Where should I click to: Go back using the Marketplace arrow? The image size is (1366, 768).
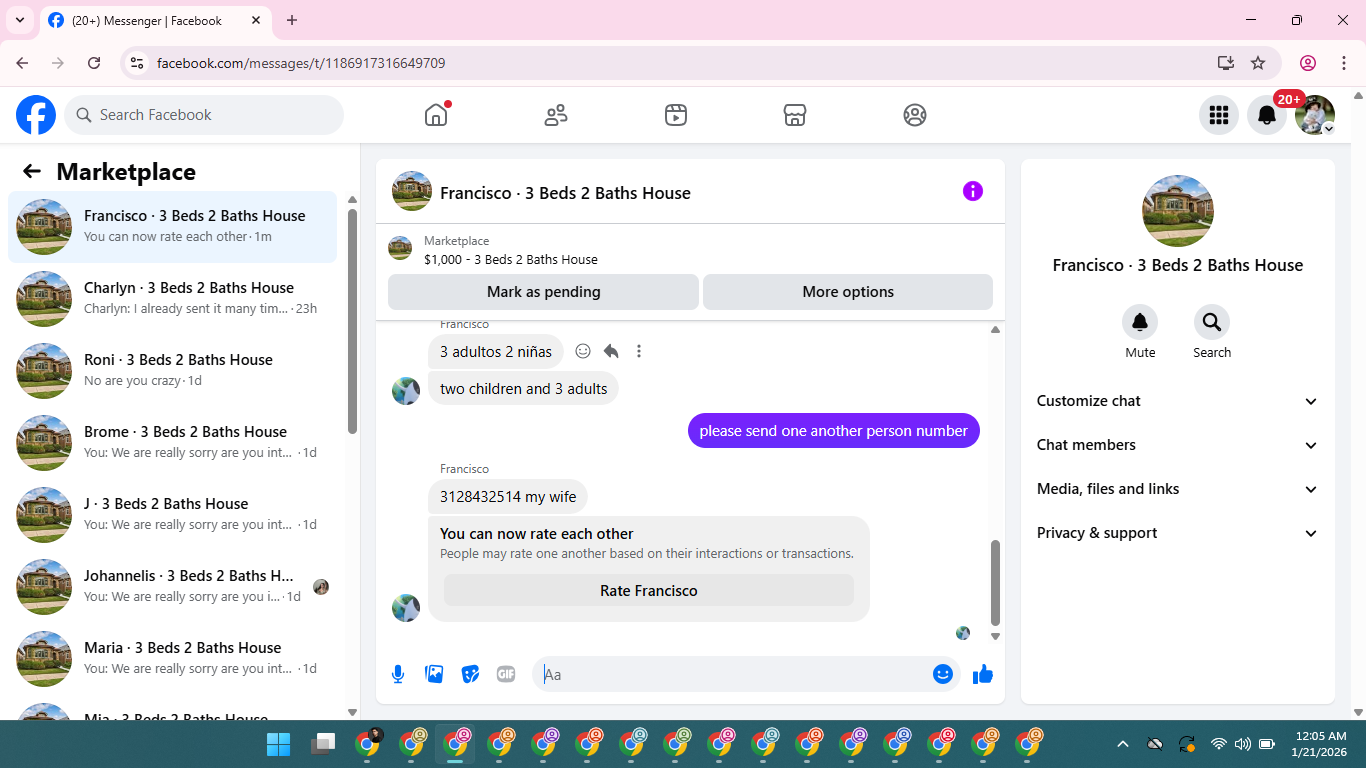[32, 171]
